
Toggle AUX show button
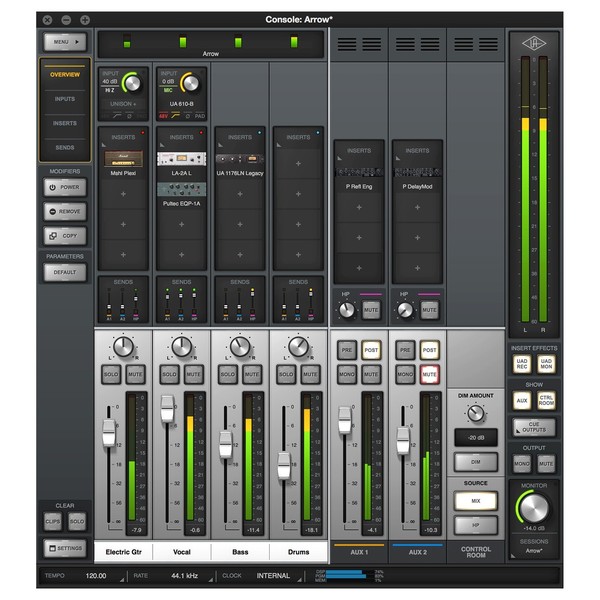tap(522, 400)
